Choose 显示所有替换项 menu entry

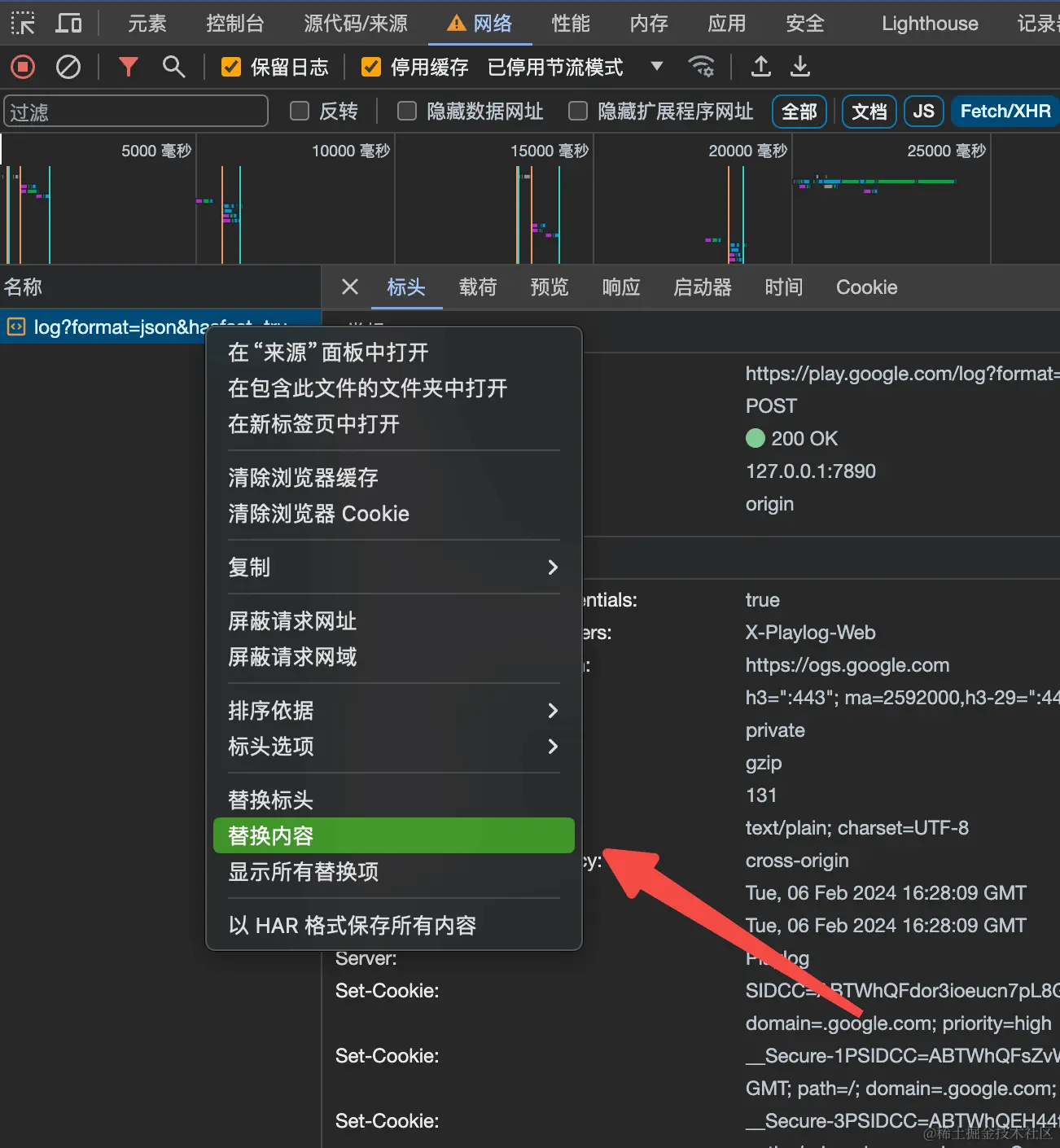click(394, 872)
